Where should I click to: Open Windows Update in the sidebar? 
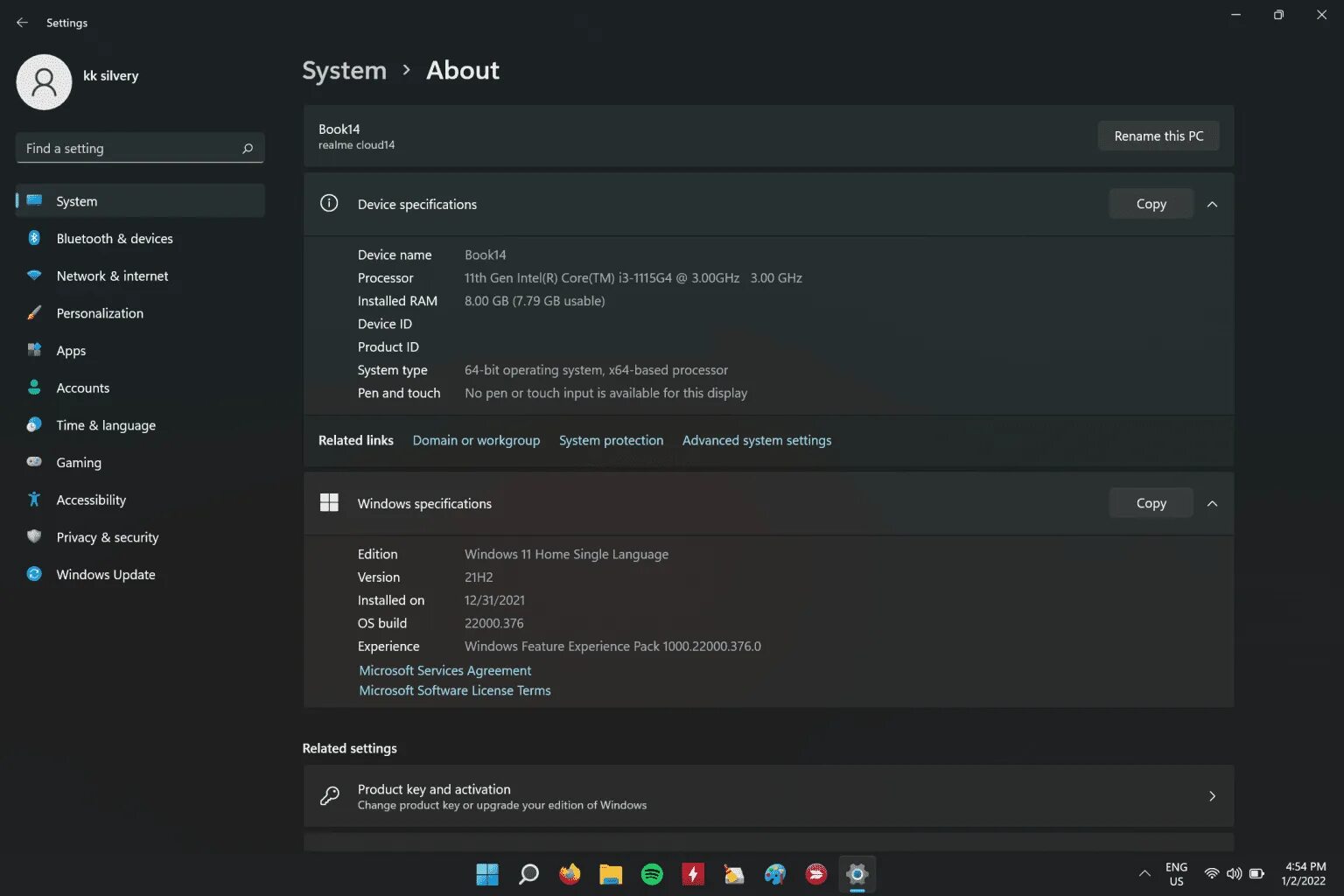[140, 574]
